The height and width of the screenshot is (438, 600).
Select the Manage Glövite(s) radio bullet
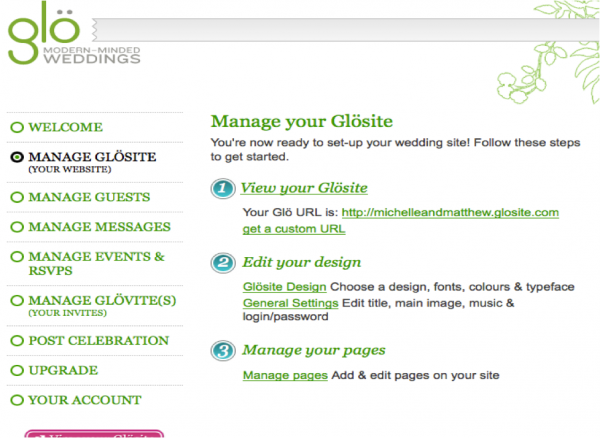tap(17, 300)
